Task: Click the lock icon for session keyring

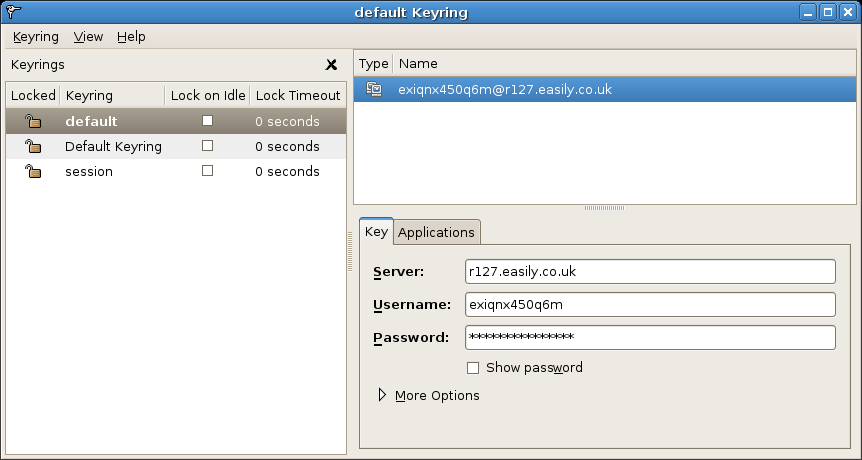Action: 33,171
